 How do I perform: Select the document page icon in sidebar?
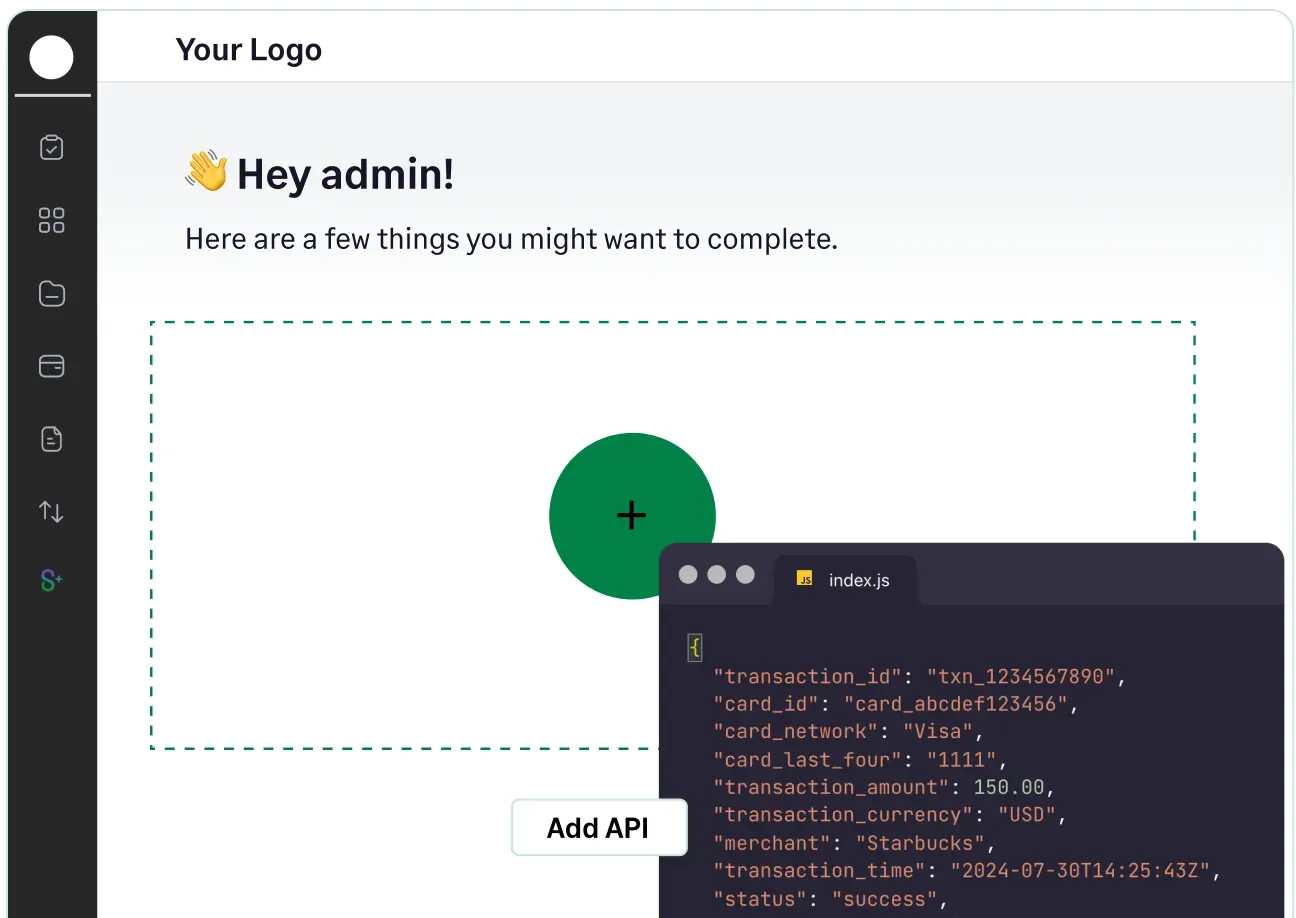point(51,439)
